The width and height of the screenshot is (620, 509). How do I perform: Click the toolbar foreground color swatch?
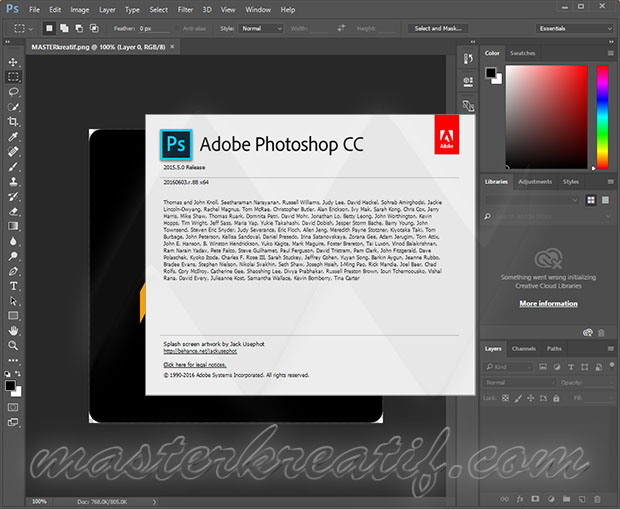[10, 385]
